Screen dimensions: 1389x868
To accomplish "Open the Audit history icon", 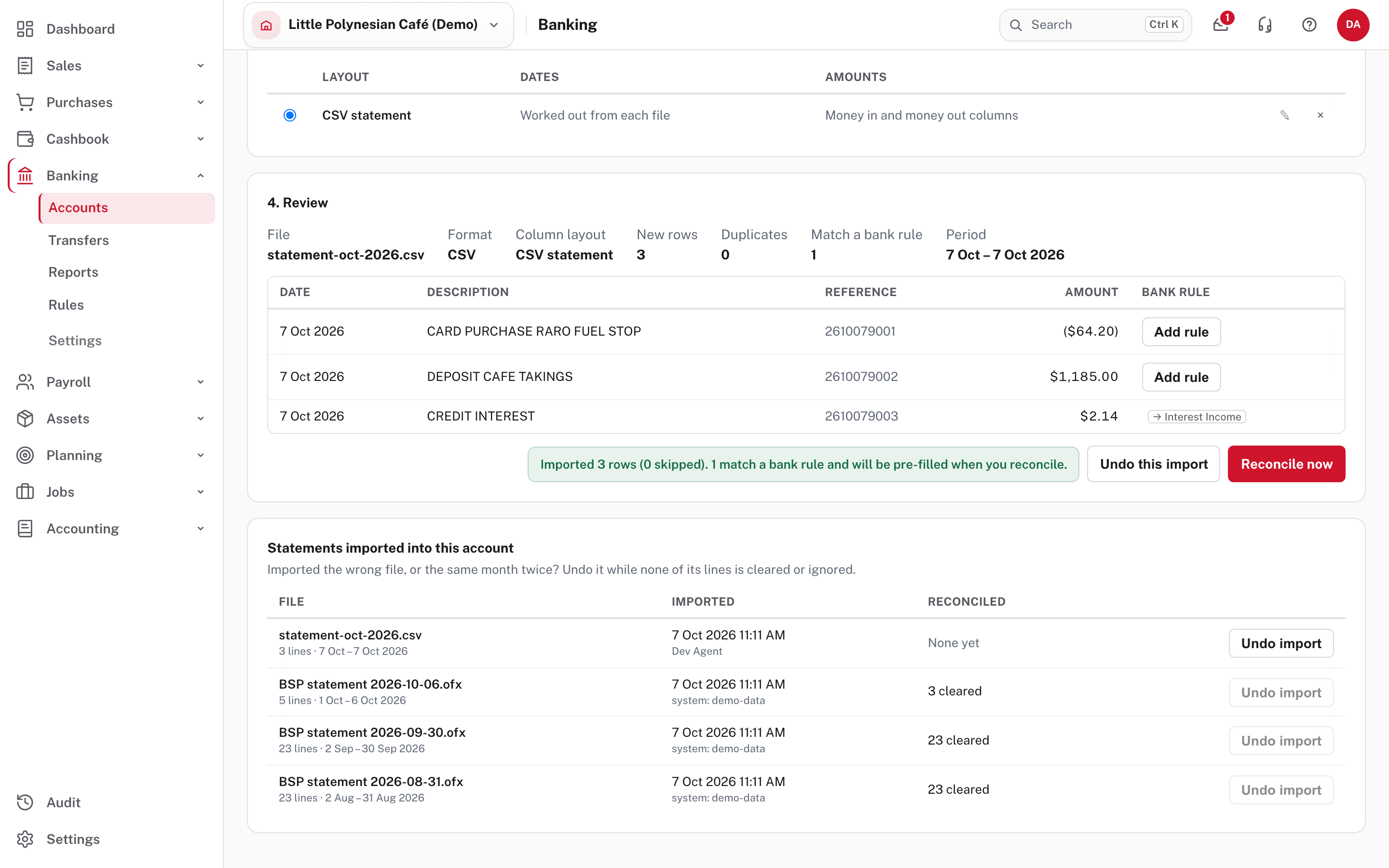I will click(25, 802).
